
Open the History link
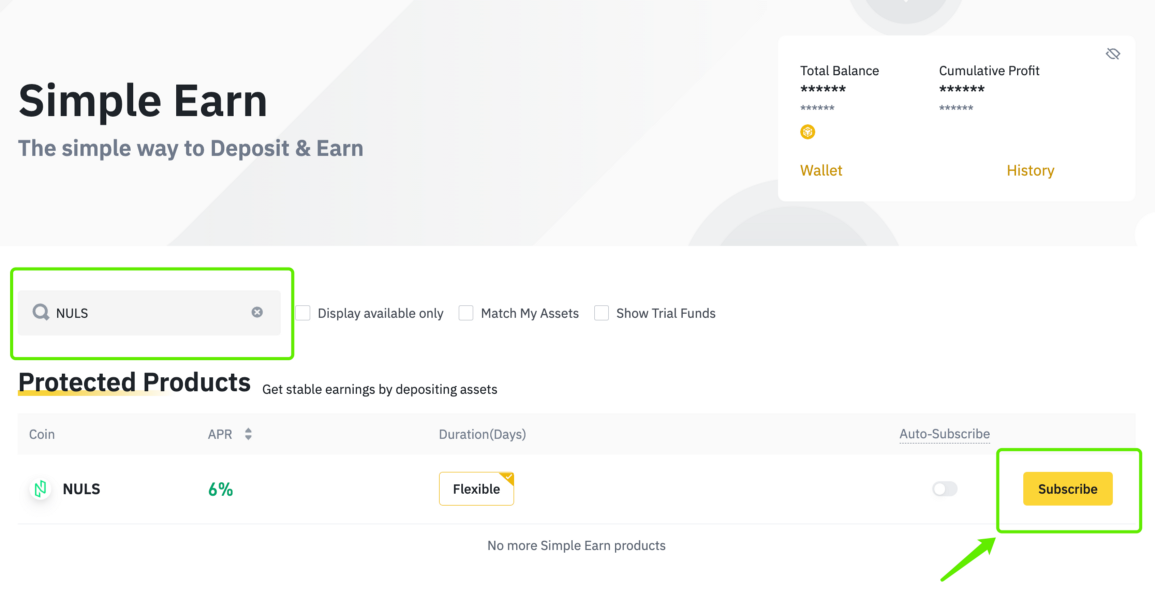click(x=1030, y=170)
